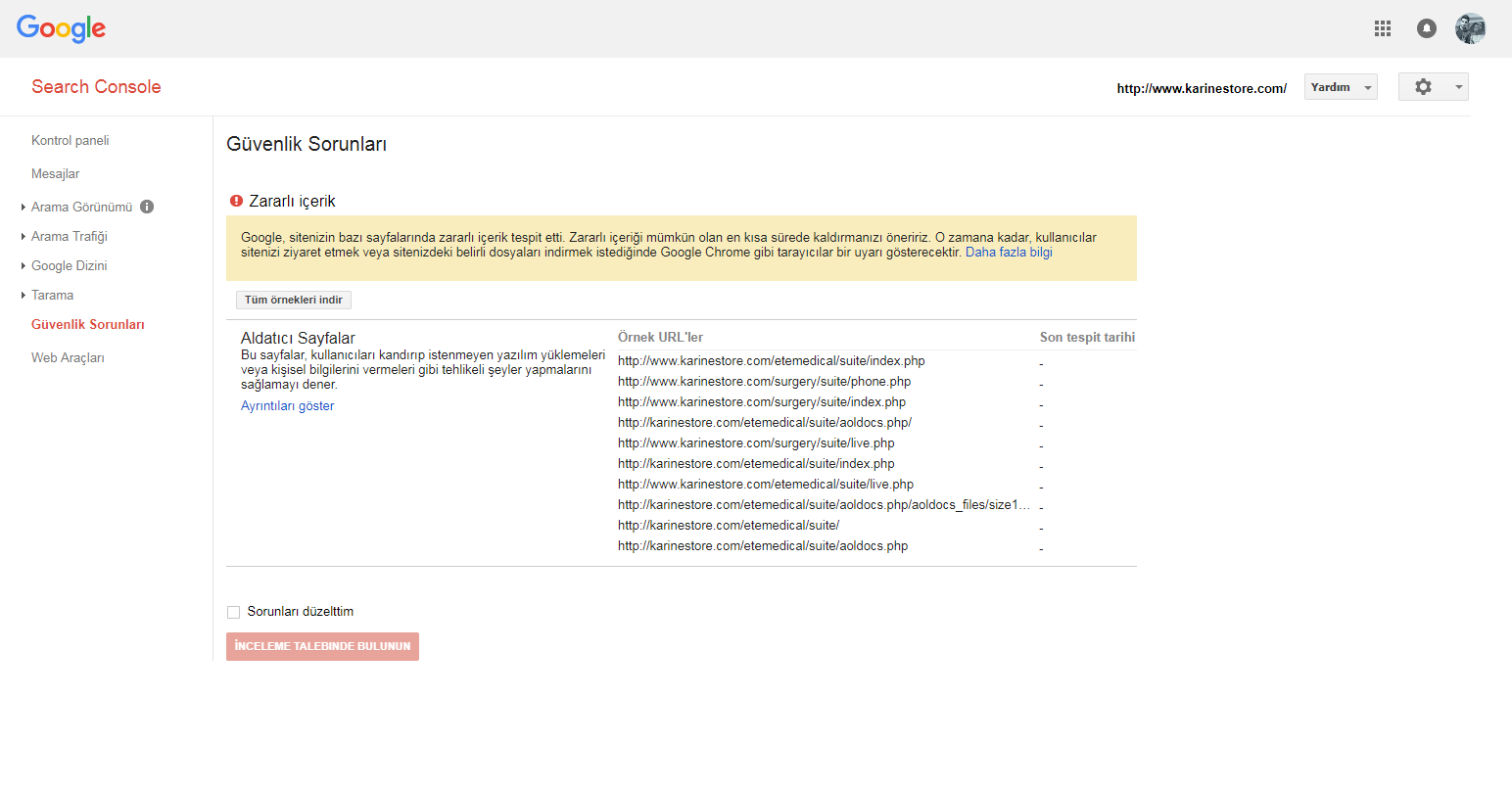The height and width of the screenshot is (791, 1512).
Task: Click the http://karinestore.com/etemedical/suite/ URL
Action: 729,526
